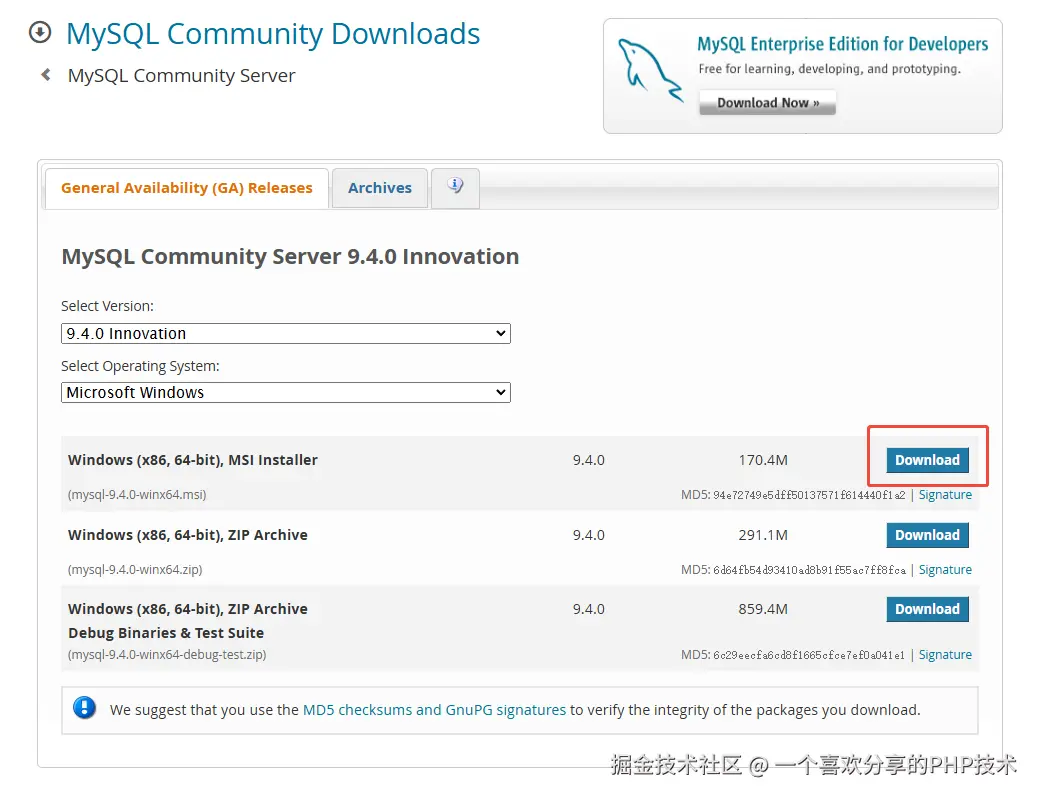Click MD5 hash of the winx64.zip archive
This screenshot has height=799, width=1039.
(x=809, y=570)
